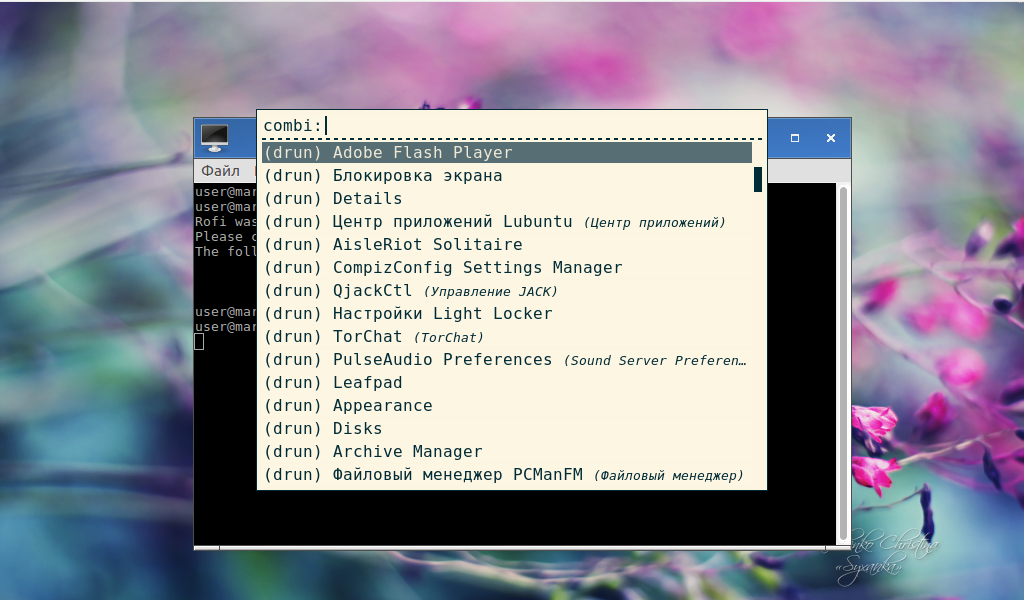The image size is (1024, 600).
Task: Launch Блокировка экрана from list
Action: [507, 176]
